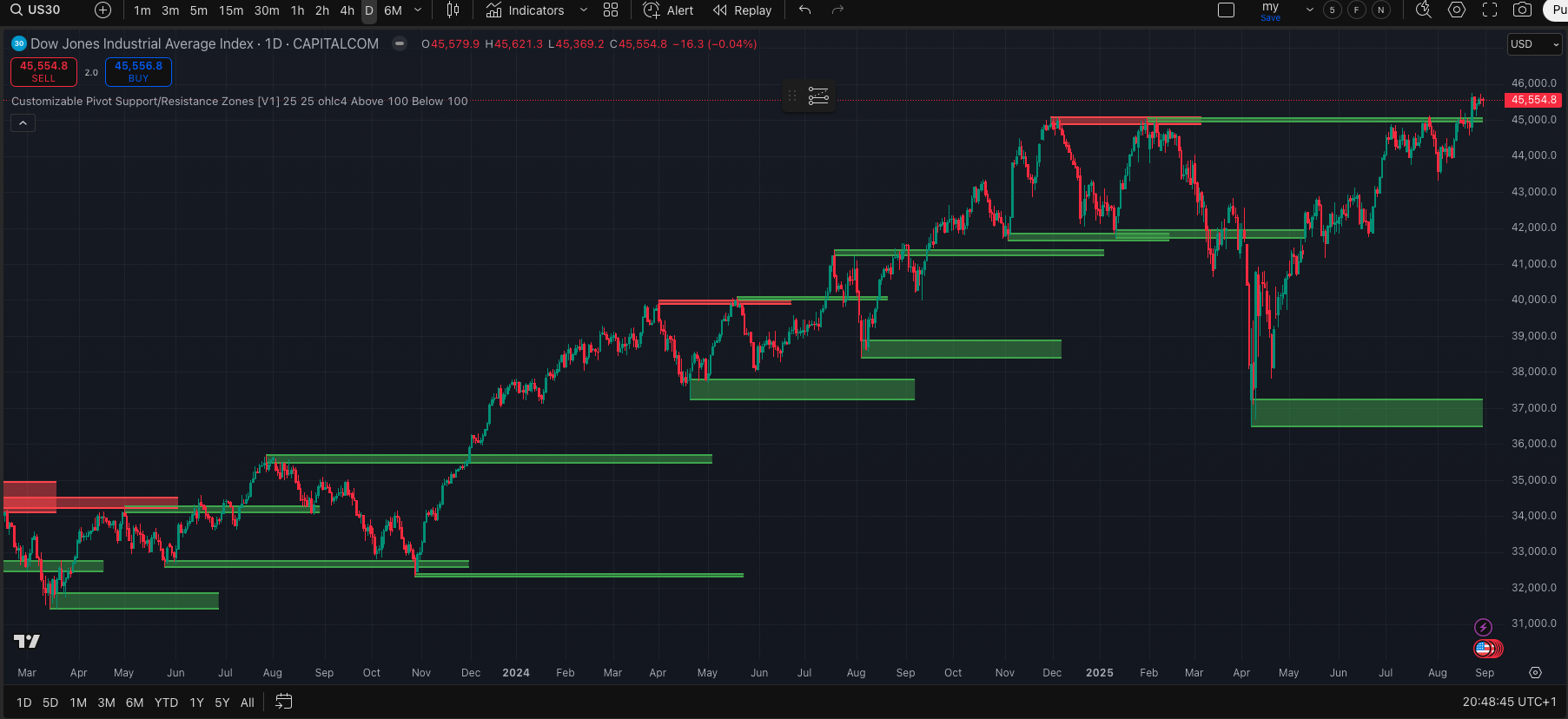Click the spread value 2.0 between sell and buy
1568x719 pixels.
(91, 73)
